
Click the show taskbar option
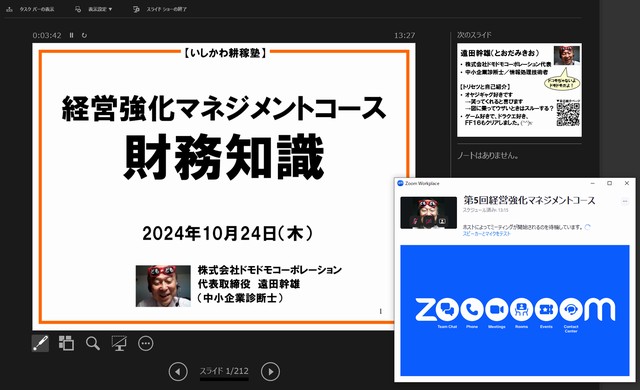(x=31, y=9)
